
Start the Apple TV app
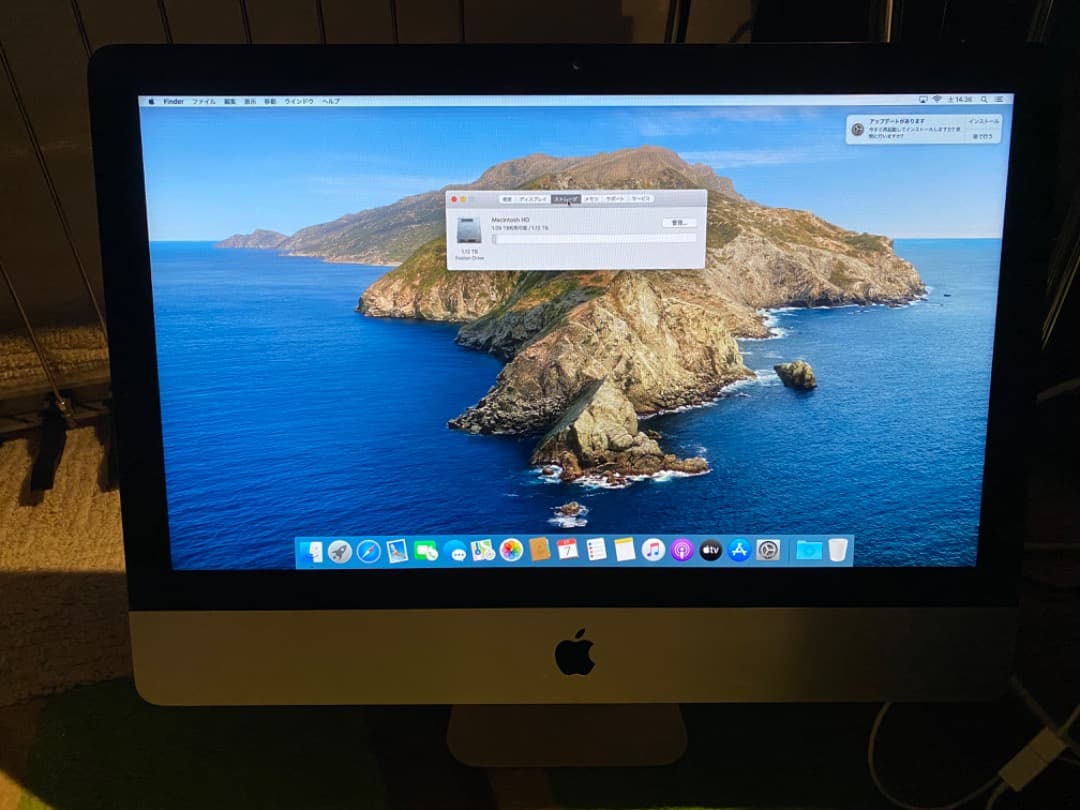(x=710, y=552)
